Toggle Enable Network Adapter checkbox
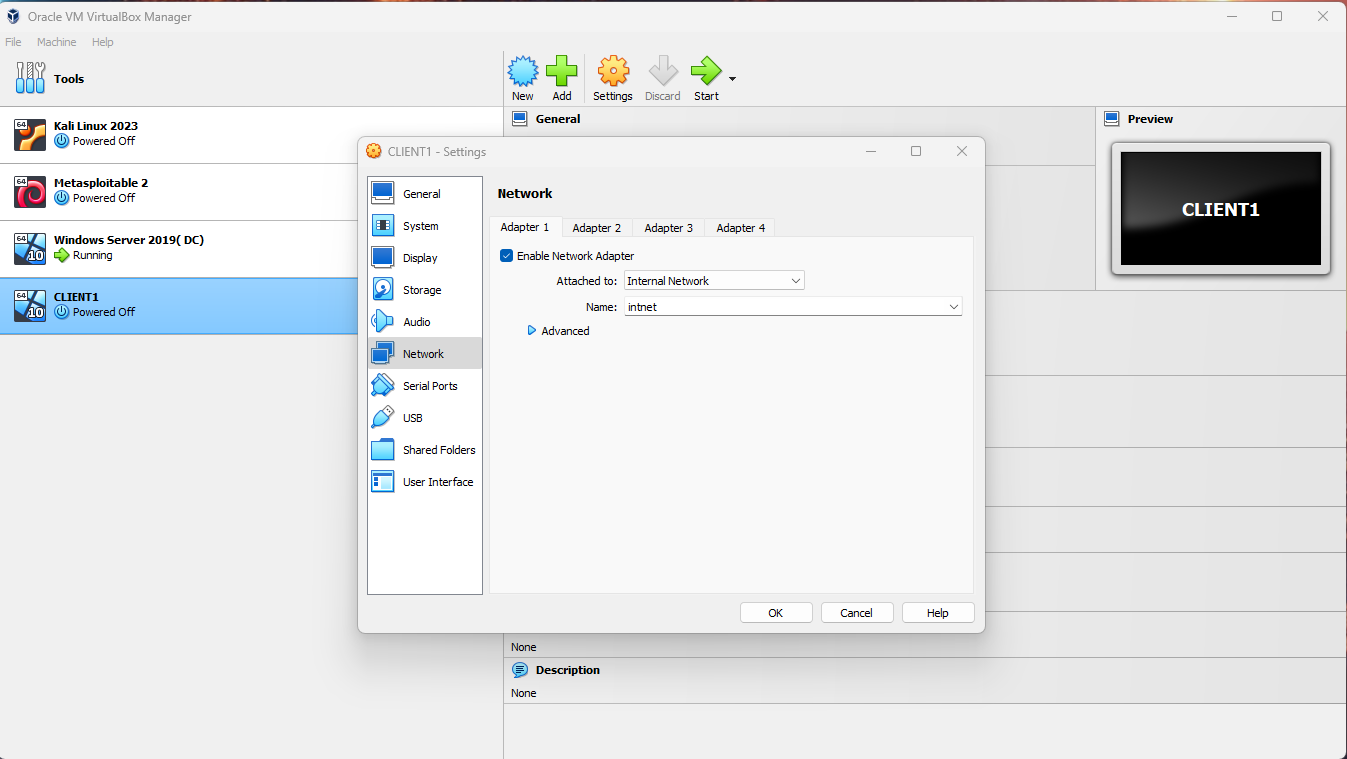1347x759 pixels. (x=507, y=256)
